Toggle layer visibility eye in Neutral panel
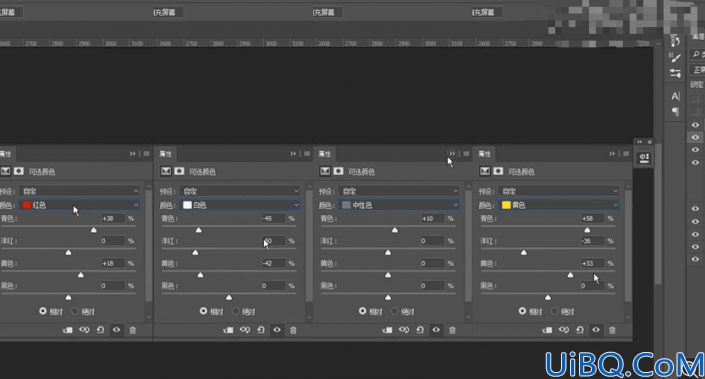705x379 pixels. [x=436, y=330]
